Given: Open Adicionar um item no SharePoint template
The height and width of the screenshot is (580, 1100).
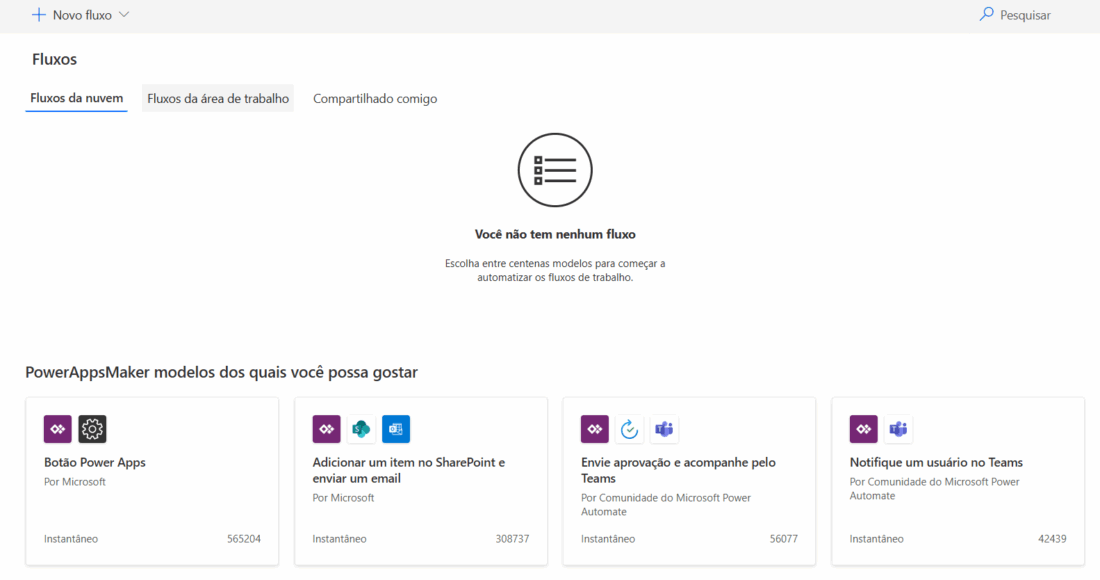Looking at the screenshot, I should (409, 470).
